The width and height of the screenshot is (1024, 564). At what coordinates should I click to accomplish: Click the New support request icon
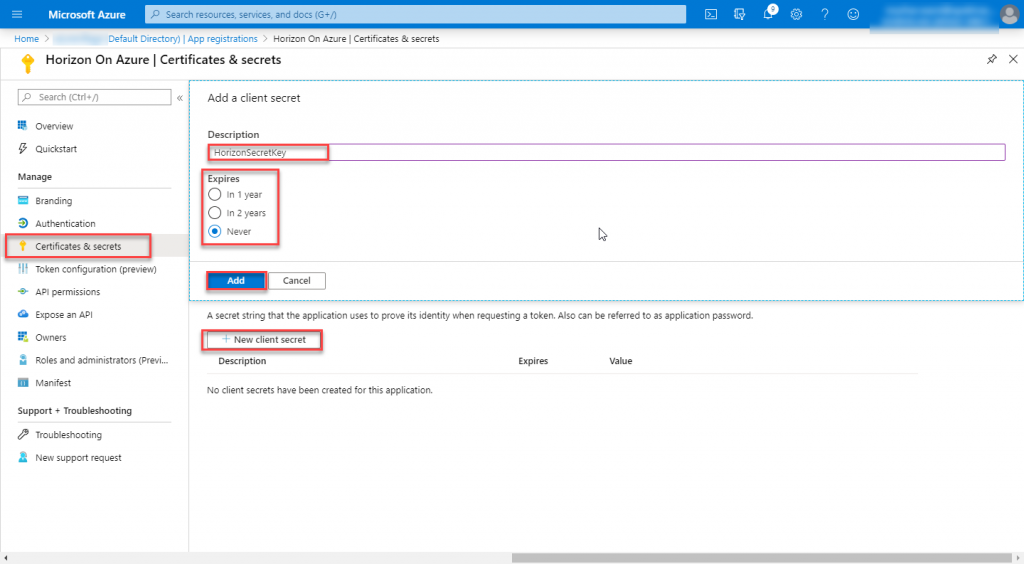coord(23,457)
